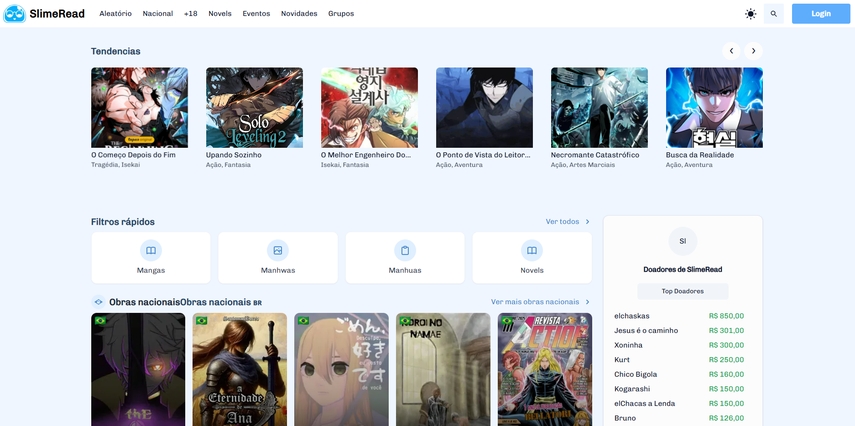Click the Filtros rápidos heading

[x=123, y=222]
